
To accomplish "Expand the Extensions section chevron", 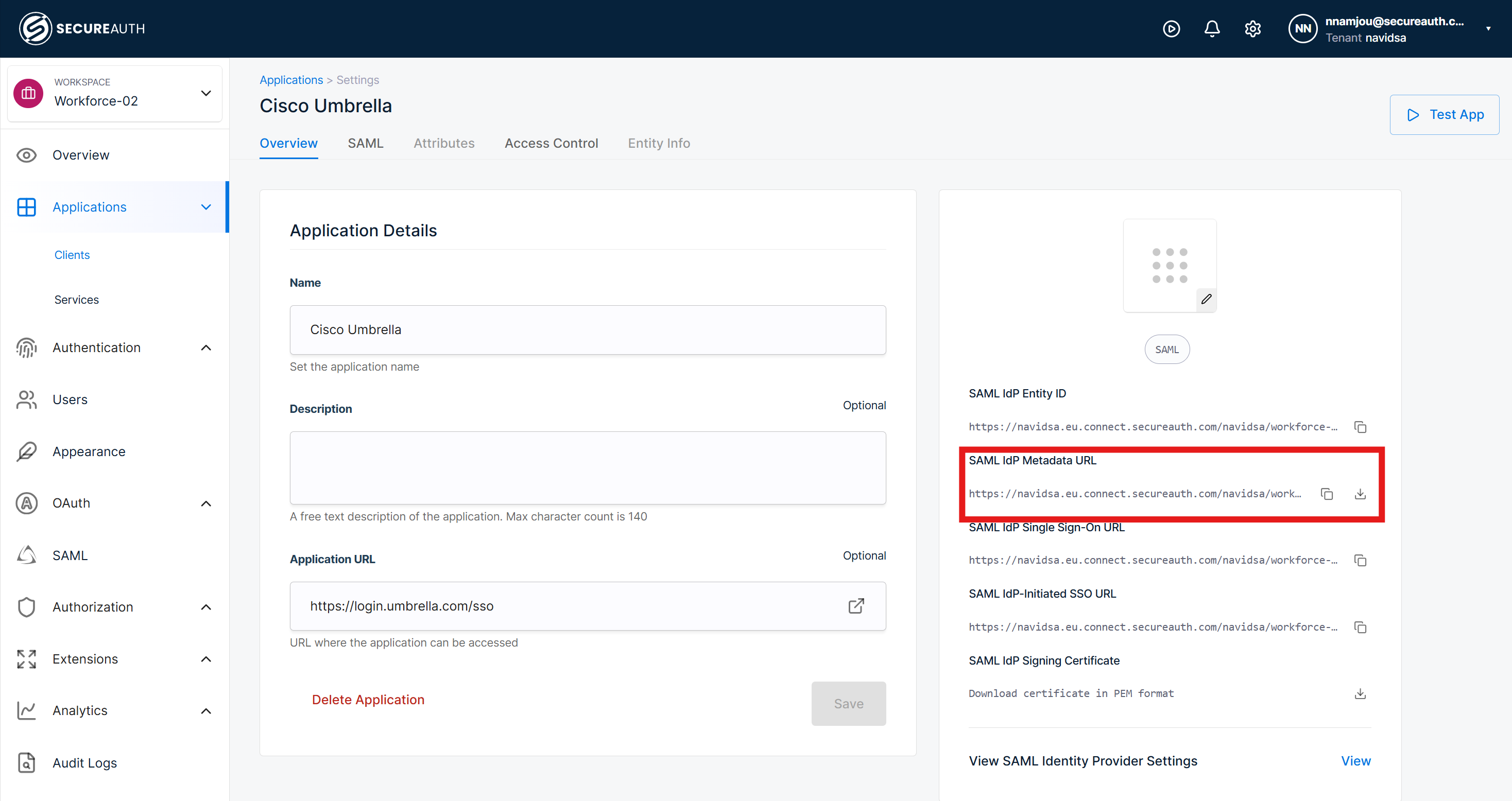I will pyautogui.click(x=206, y=659).
